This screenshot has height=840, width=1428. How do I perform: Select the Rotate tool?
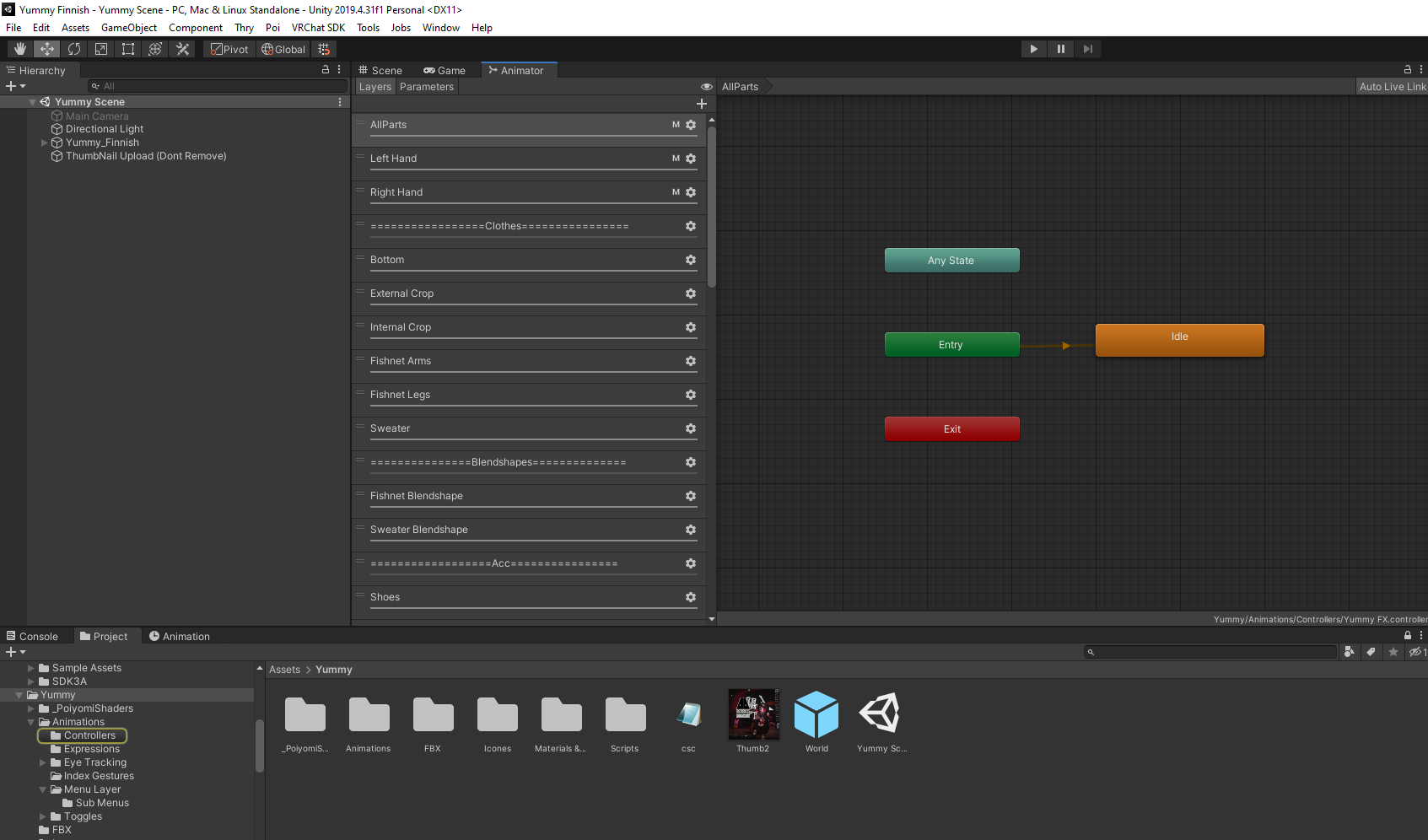click(73, 49)
